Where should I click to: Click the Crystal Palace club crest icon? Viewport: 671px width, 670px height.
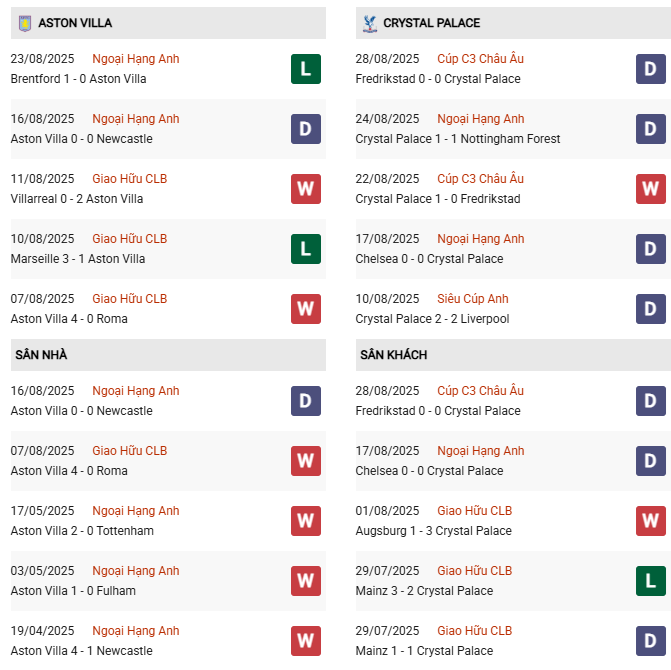369,22
